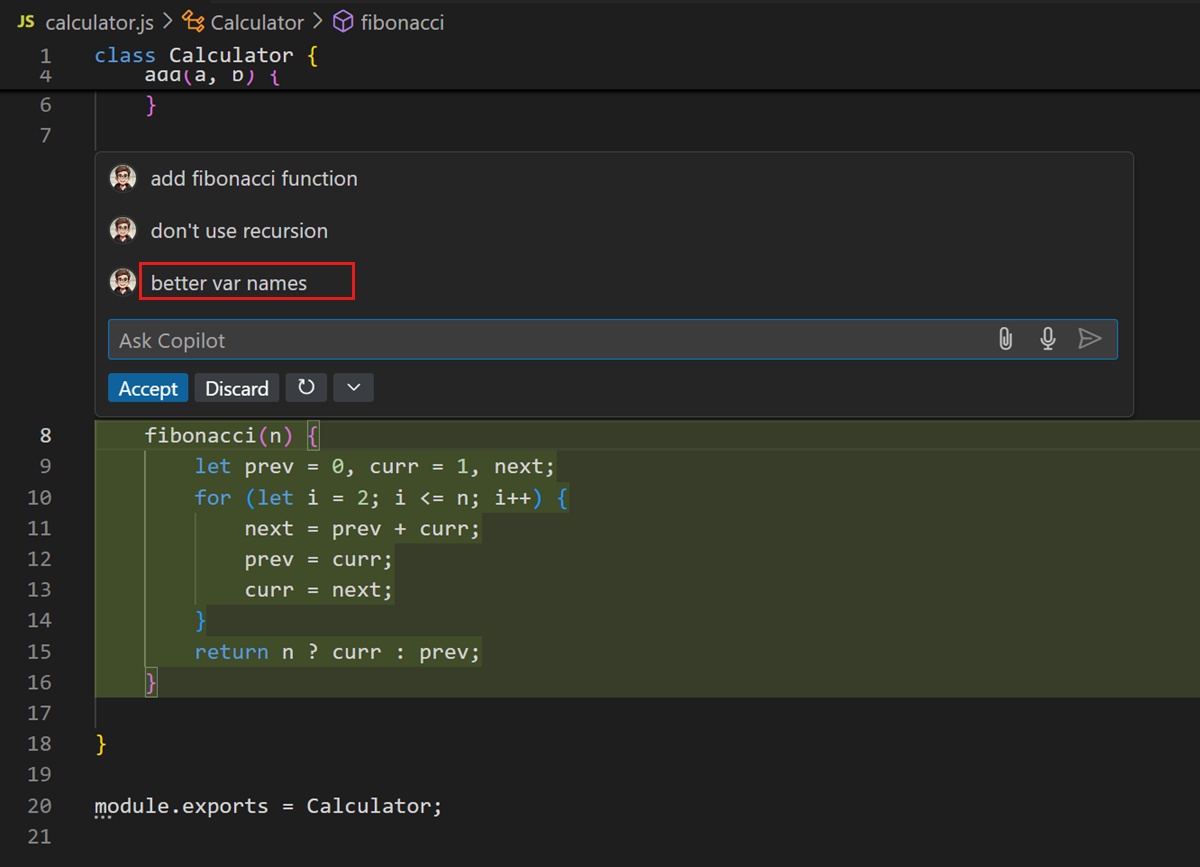Regenerate response with the retry icon

click(x=306, y=387)
